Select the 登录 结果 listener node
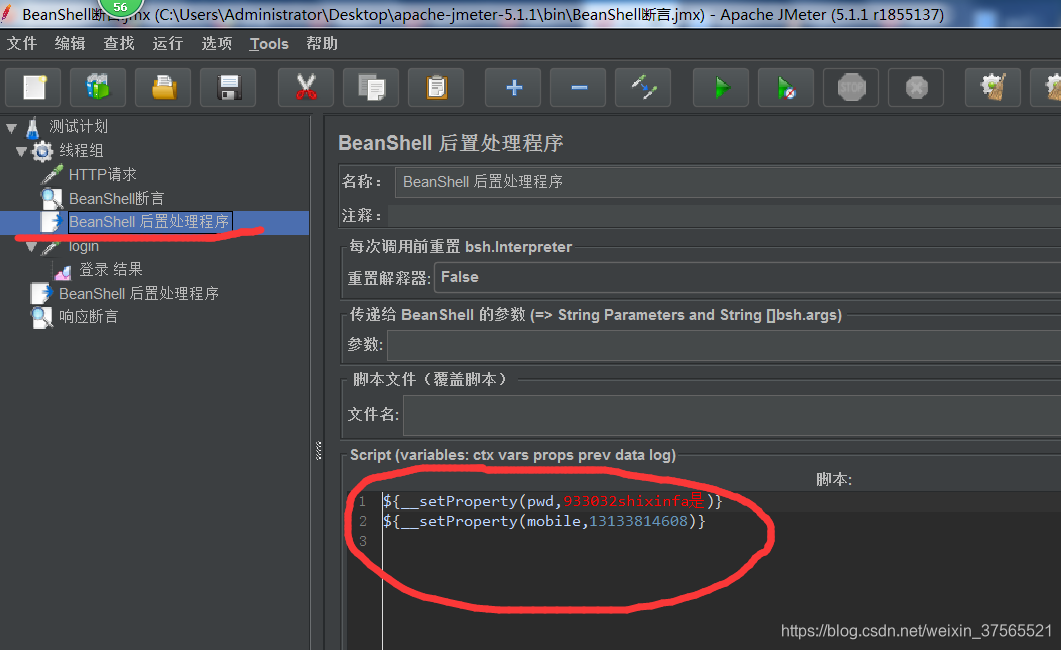 coord(111,269)
